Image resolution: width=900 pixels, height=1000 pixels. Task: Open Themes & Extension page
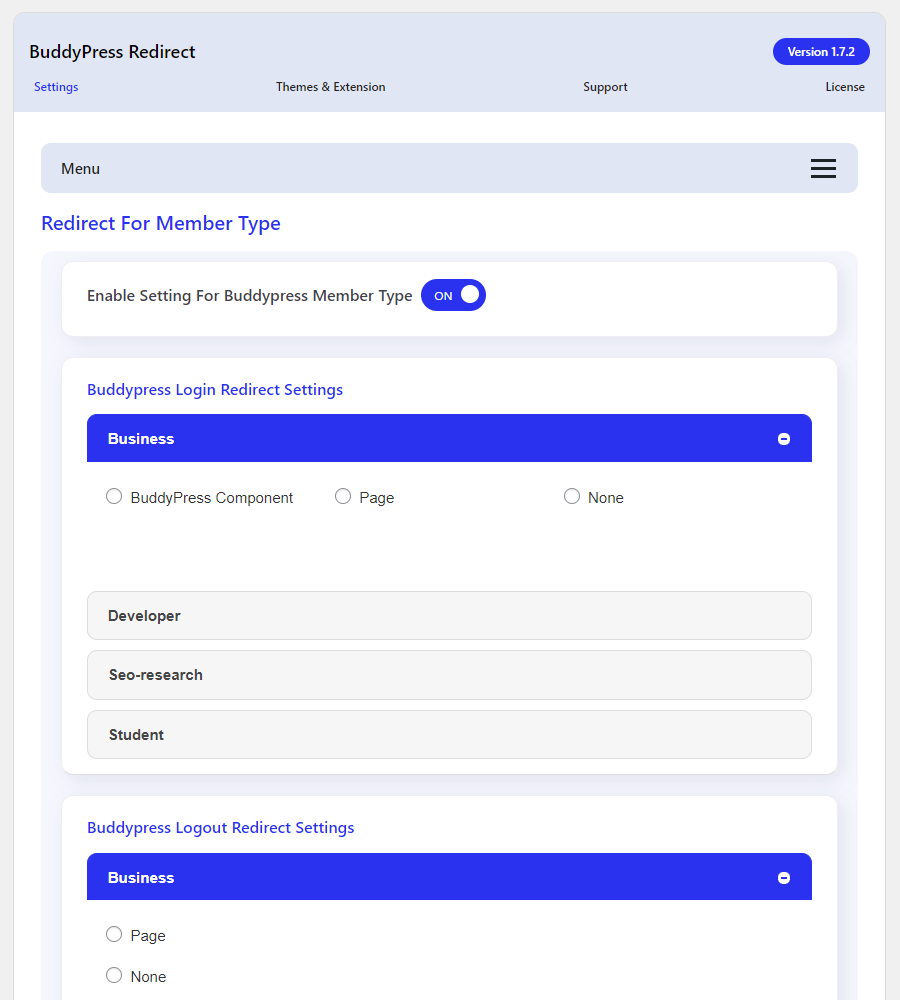coord(330,87)
